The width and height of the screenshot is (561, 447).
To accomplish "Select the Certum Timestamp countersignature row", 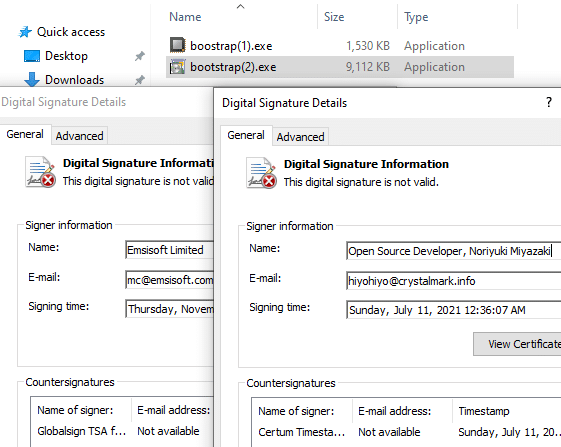I will point(407,432).
